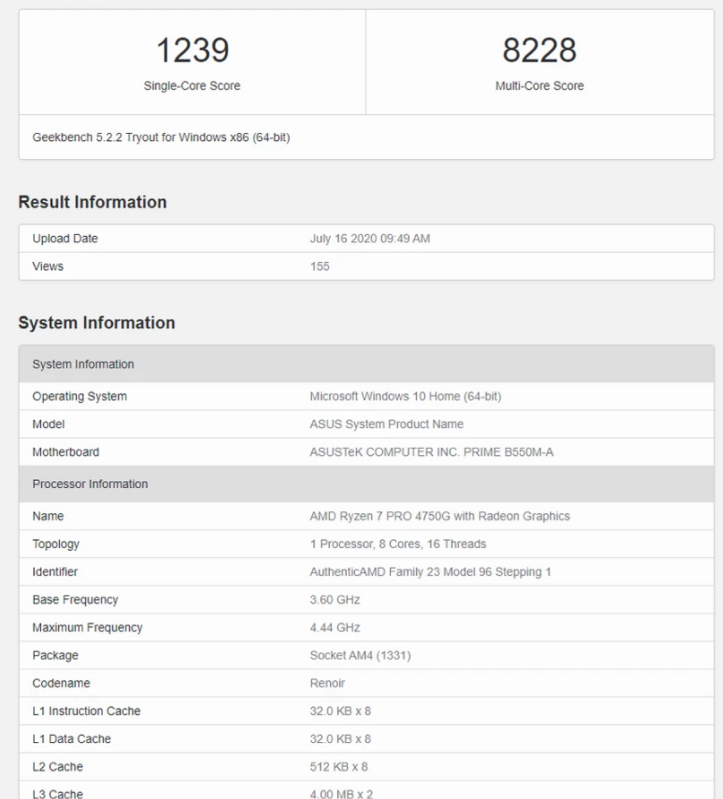Click the 8228 Multi-Core Score value
723x799 pixels.
[539, 50]
